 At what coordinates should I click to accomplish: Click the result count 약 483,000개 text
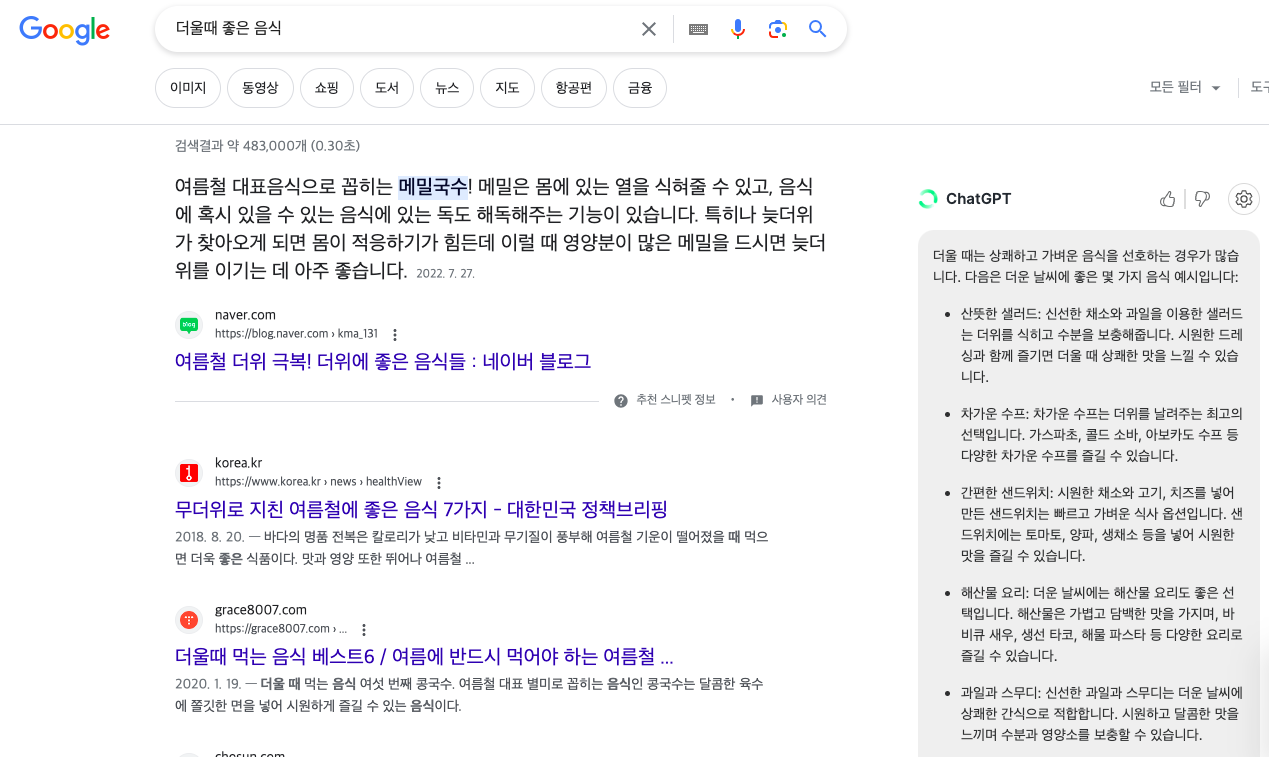coord(267,146)
